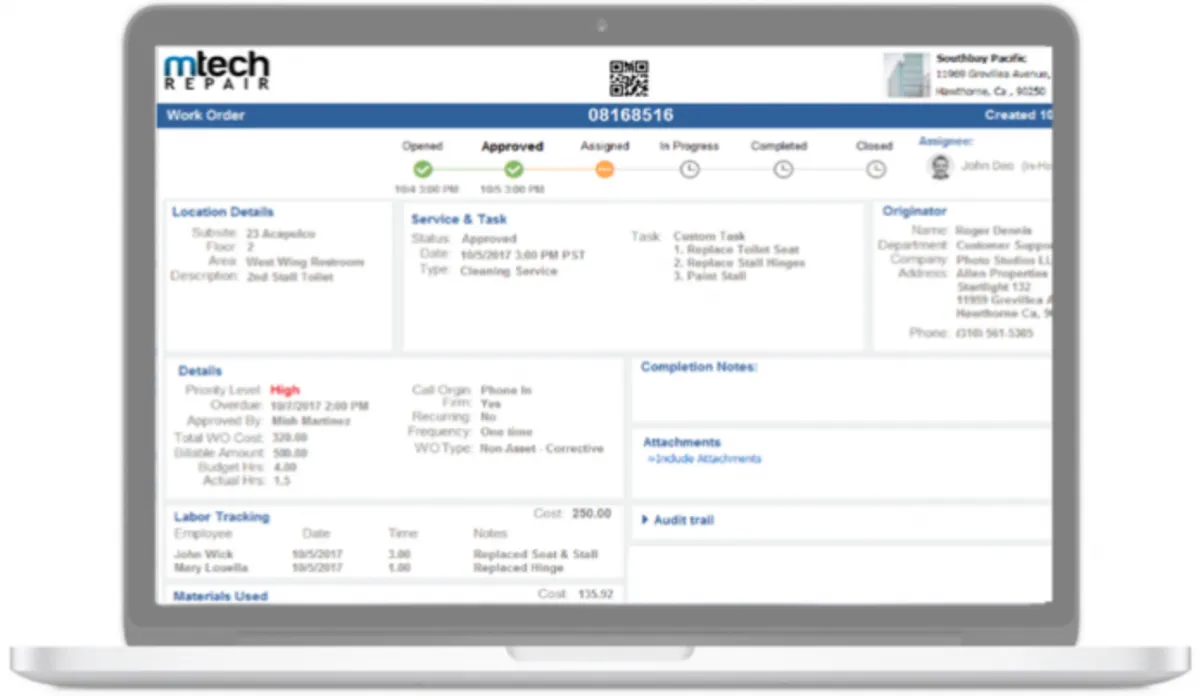
Task: Click the Service & Task heading
Action: 459,219
